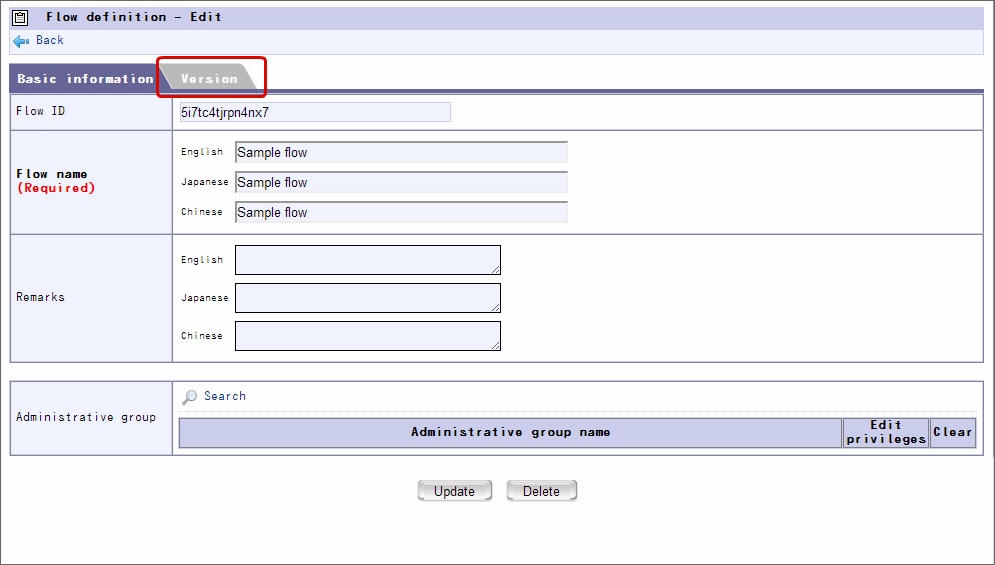Click the Remarks row label
995x565 pixels.
[41, 297]
